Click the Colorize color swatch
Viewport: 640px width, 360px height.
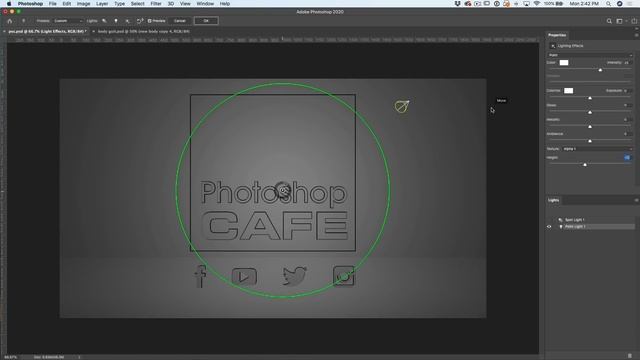(x=569, y=91)
